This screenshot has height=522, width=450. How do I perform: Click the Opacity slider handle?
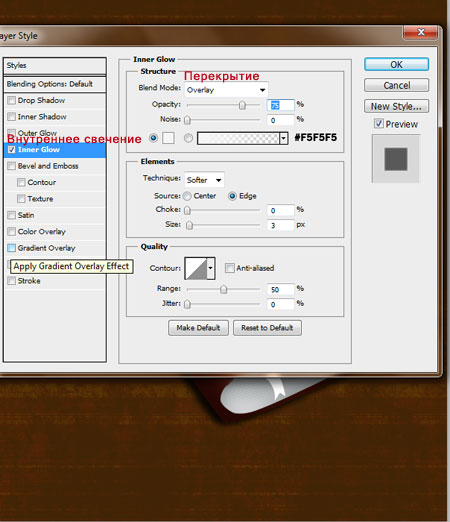(x=242, y=105)
